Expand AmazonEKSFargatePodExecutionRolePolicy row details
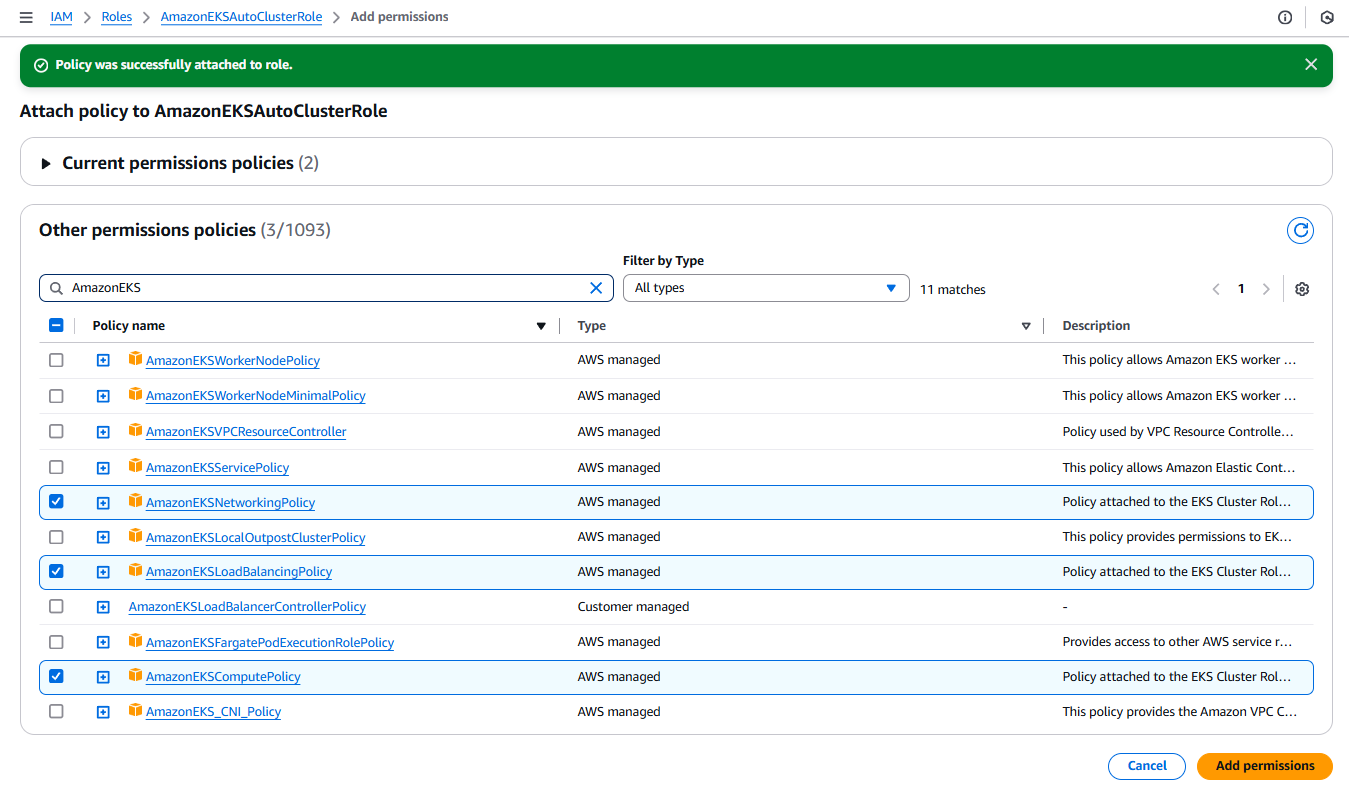Viewport: 1349px width, 809px height. (x=103, y=643)
